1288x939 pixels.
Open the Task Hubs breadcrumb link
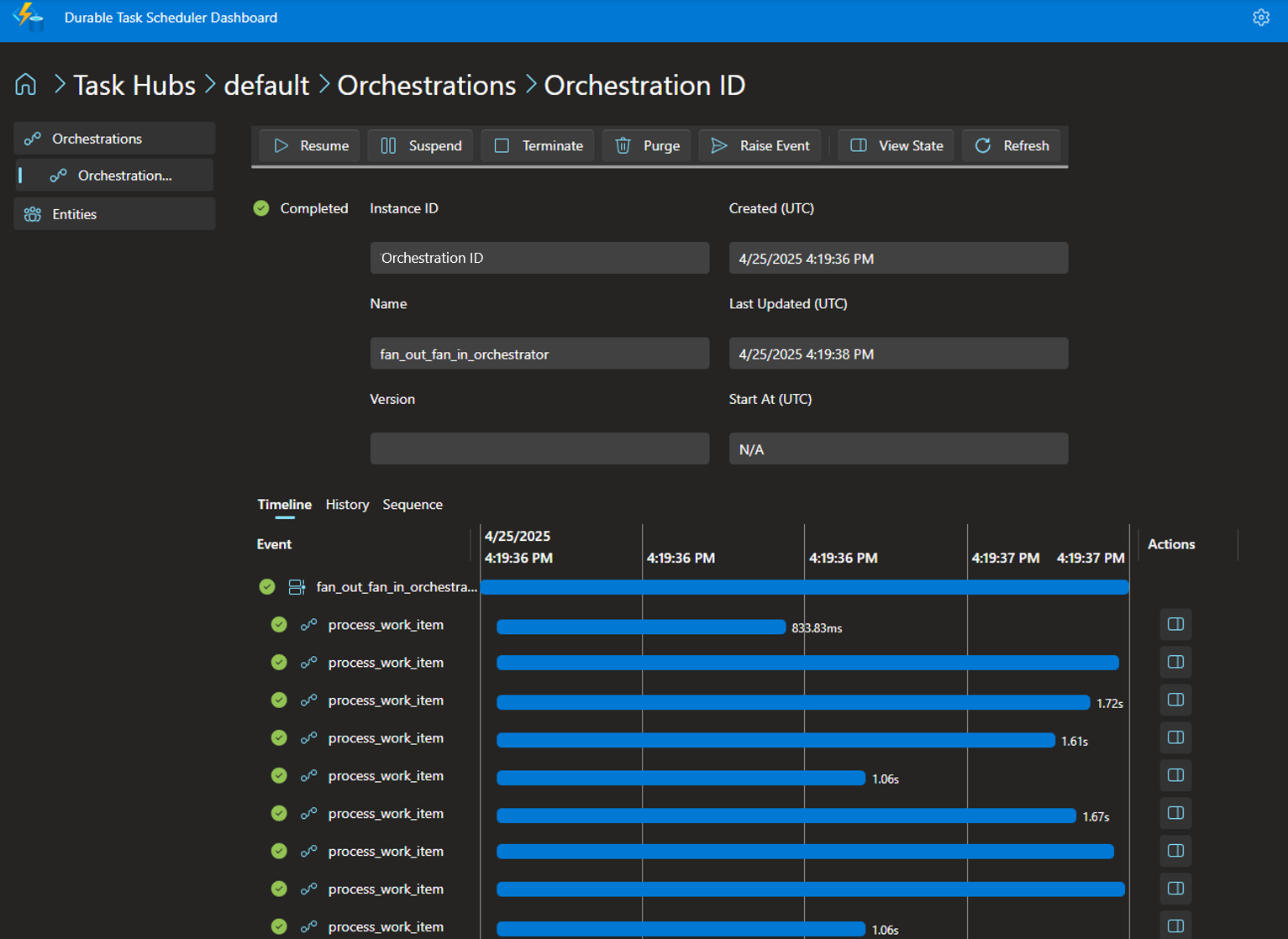tap(134, 84)
